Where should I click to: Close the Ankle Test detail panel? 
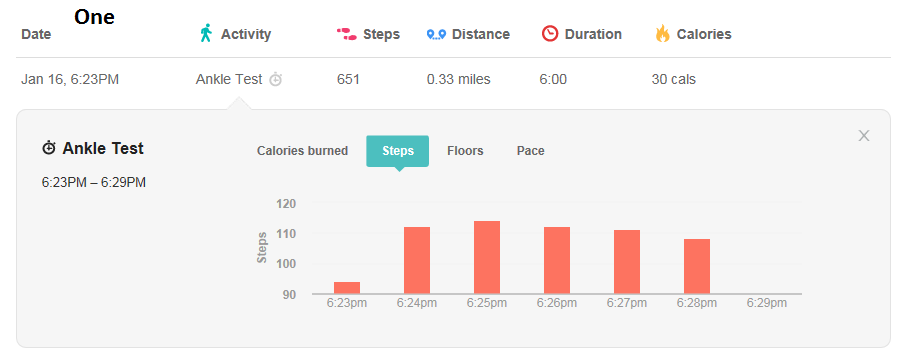(864, 136)
